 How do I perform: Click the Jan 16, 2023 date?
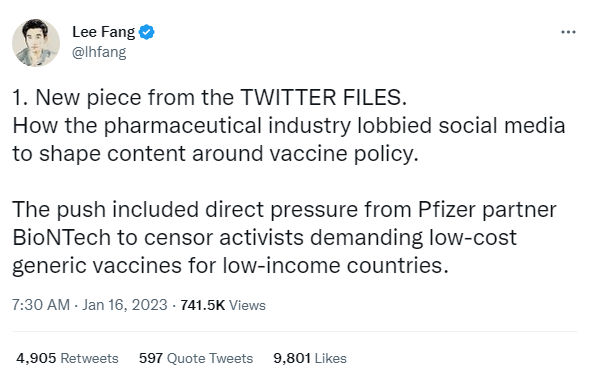coord(125,305)
